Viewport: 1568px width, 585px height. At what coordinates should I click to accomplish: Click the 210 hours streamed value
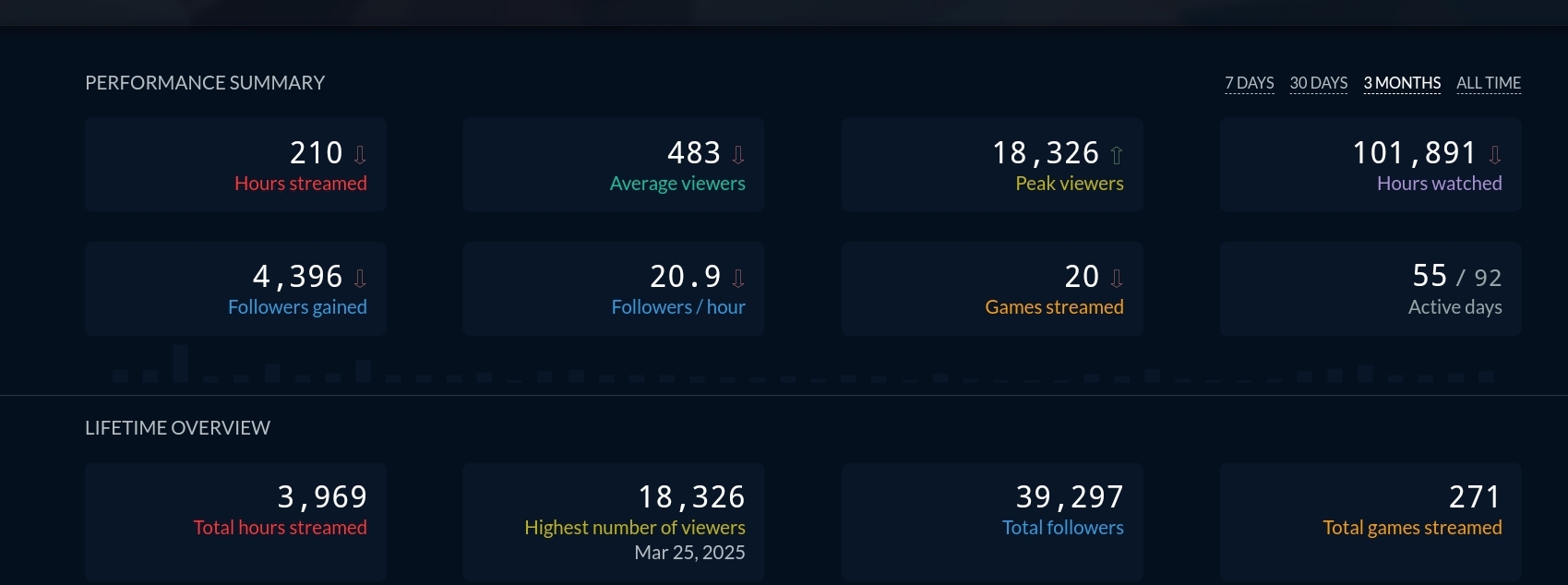317,152
